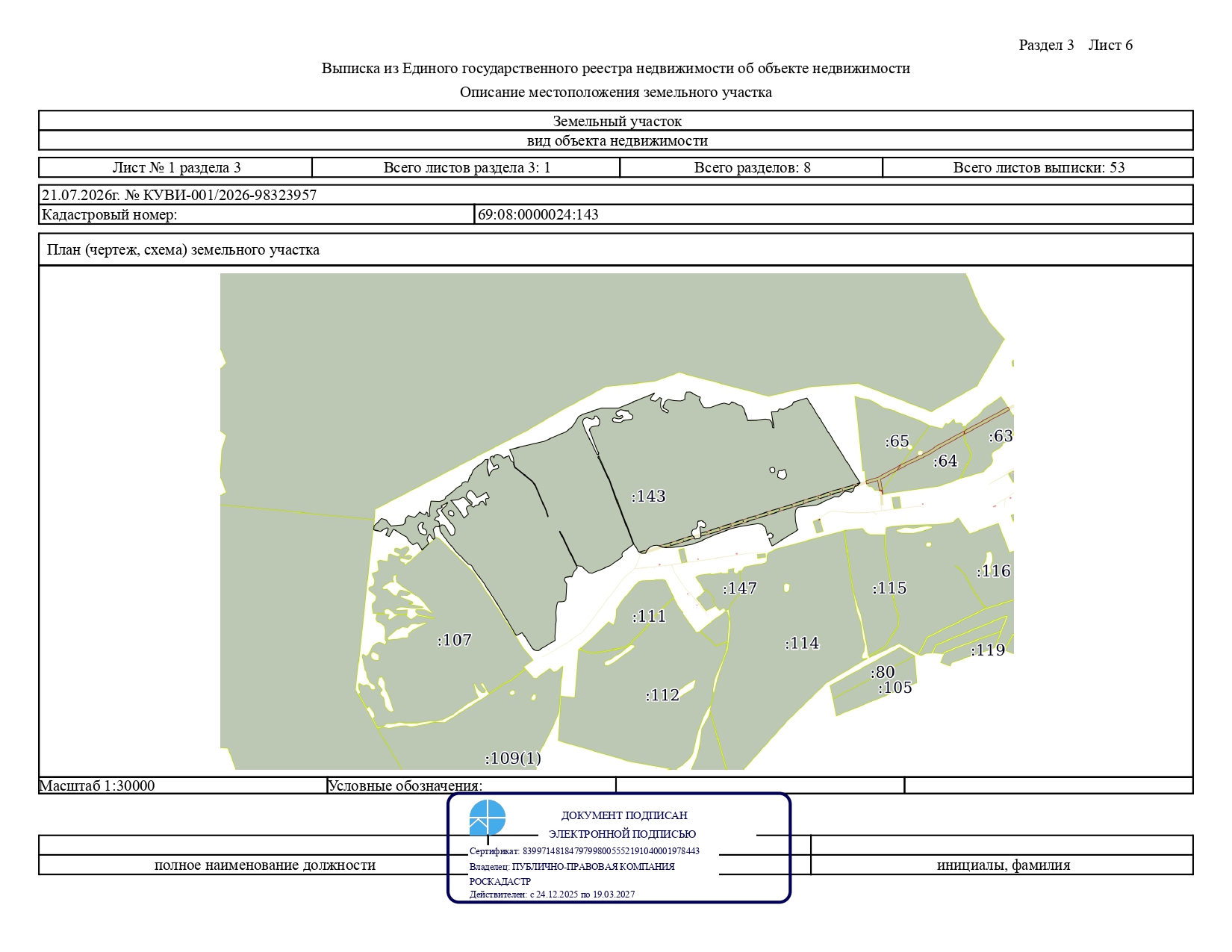1232x952 pixels.
Task: Click 'План (чертеж, схема) земельного участка' heading
Action: click(183, 249)
